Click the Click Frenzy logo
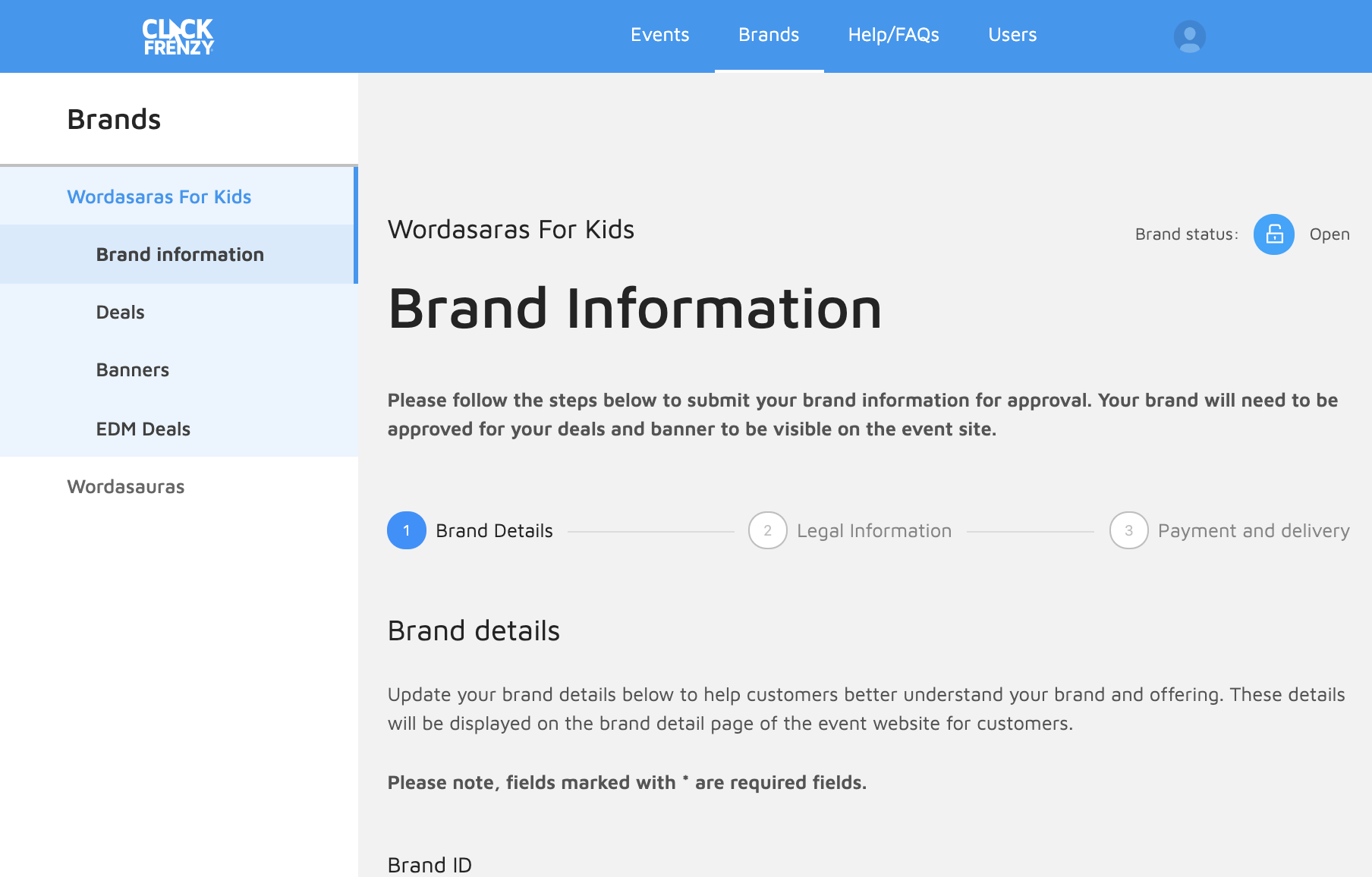The height and width of the screenshot is (877, 1372). (x=178, y=36)
